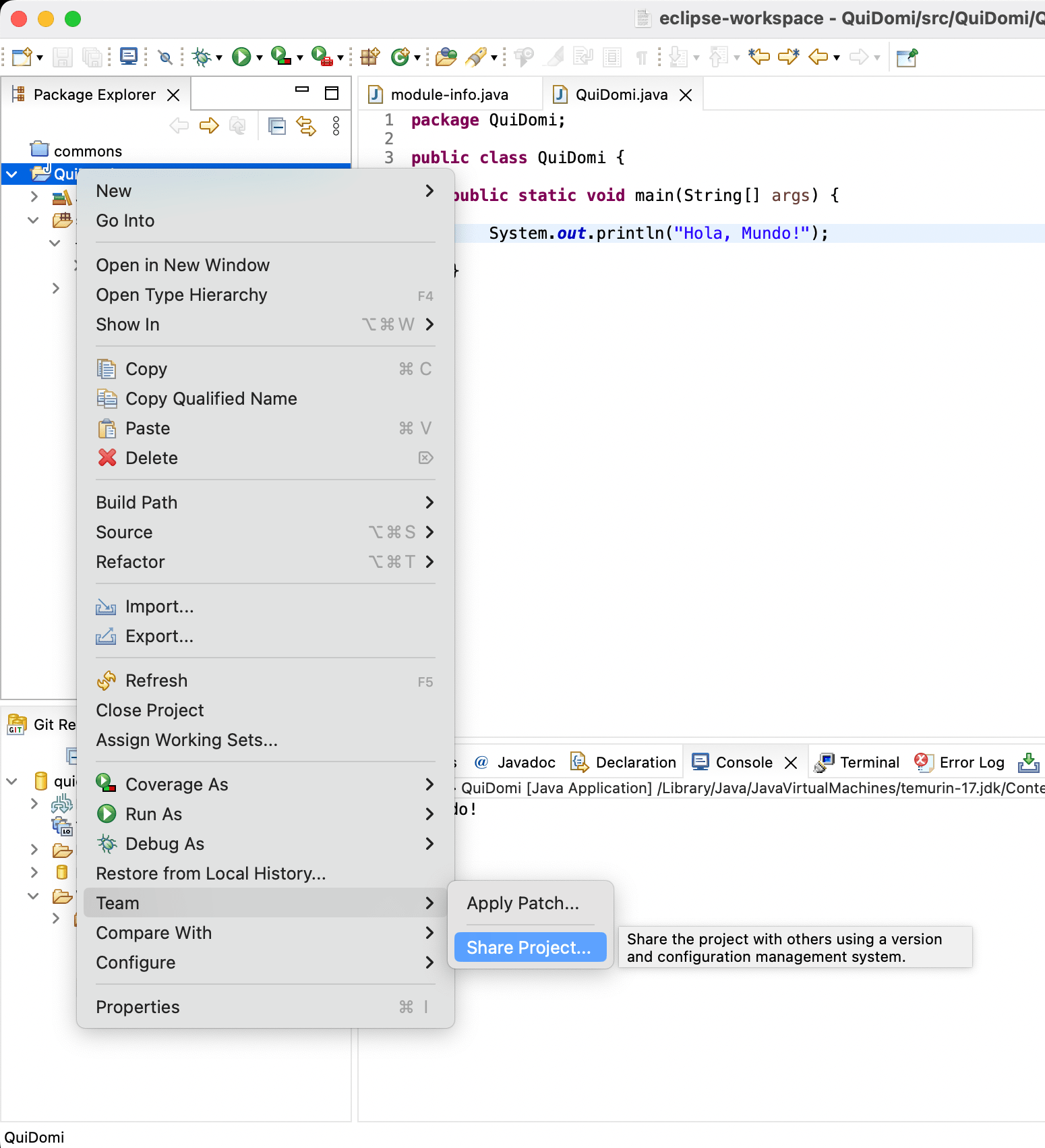Click Paste in the context menu

point(266,428)
